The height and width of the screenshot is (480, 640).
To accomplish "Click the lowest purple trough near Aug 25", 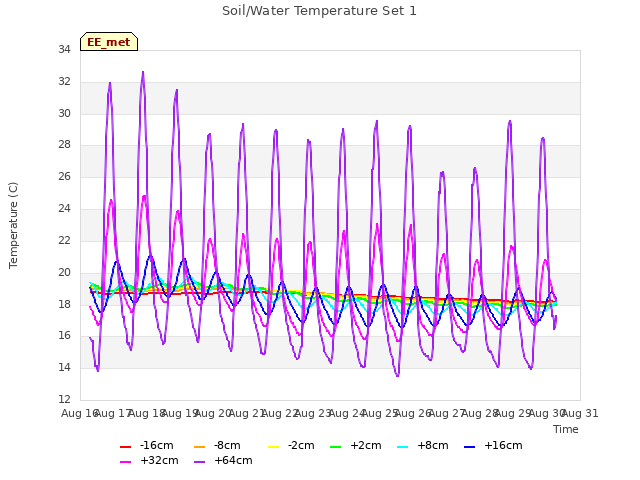I will [398, 376].
